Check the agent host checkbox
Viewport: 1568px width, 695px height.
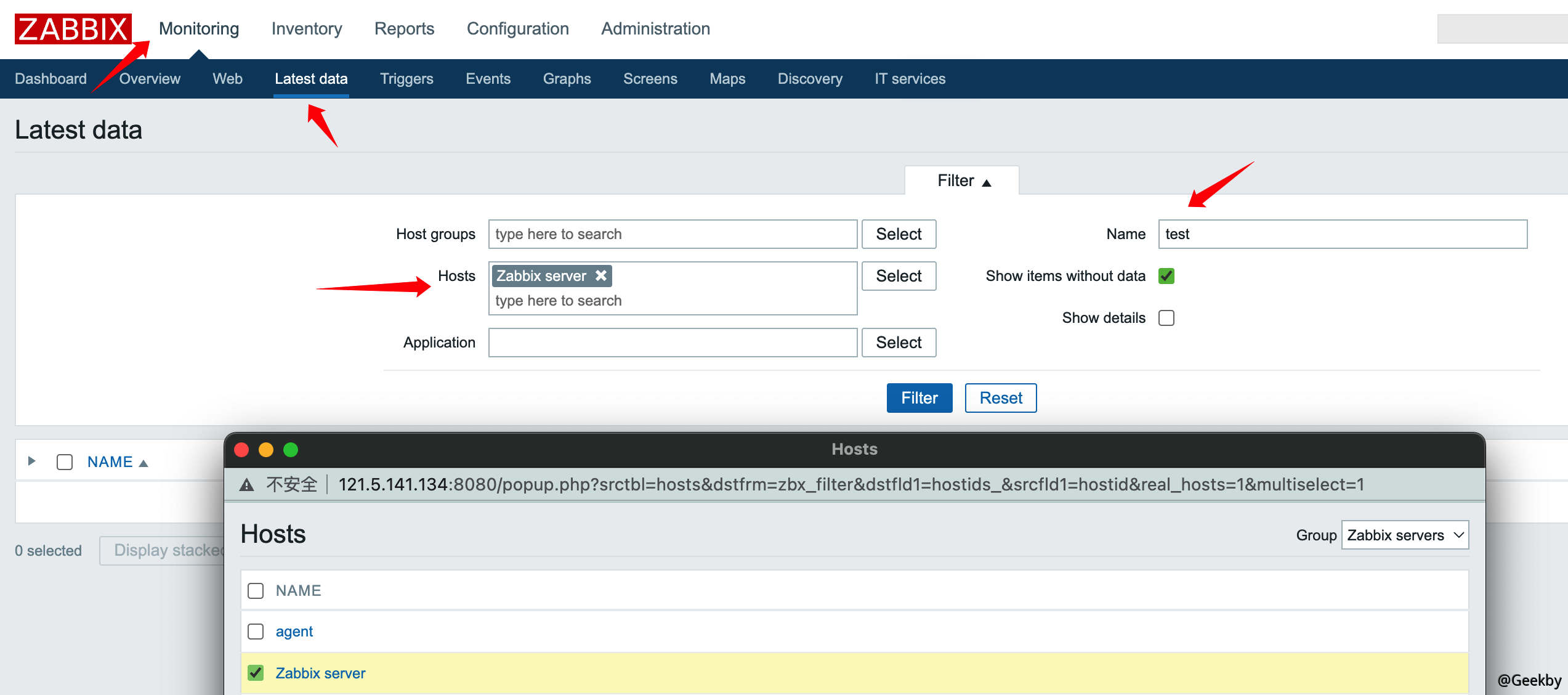pos(256,632)
